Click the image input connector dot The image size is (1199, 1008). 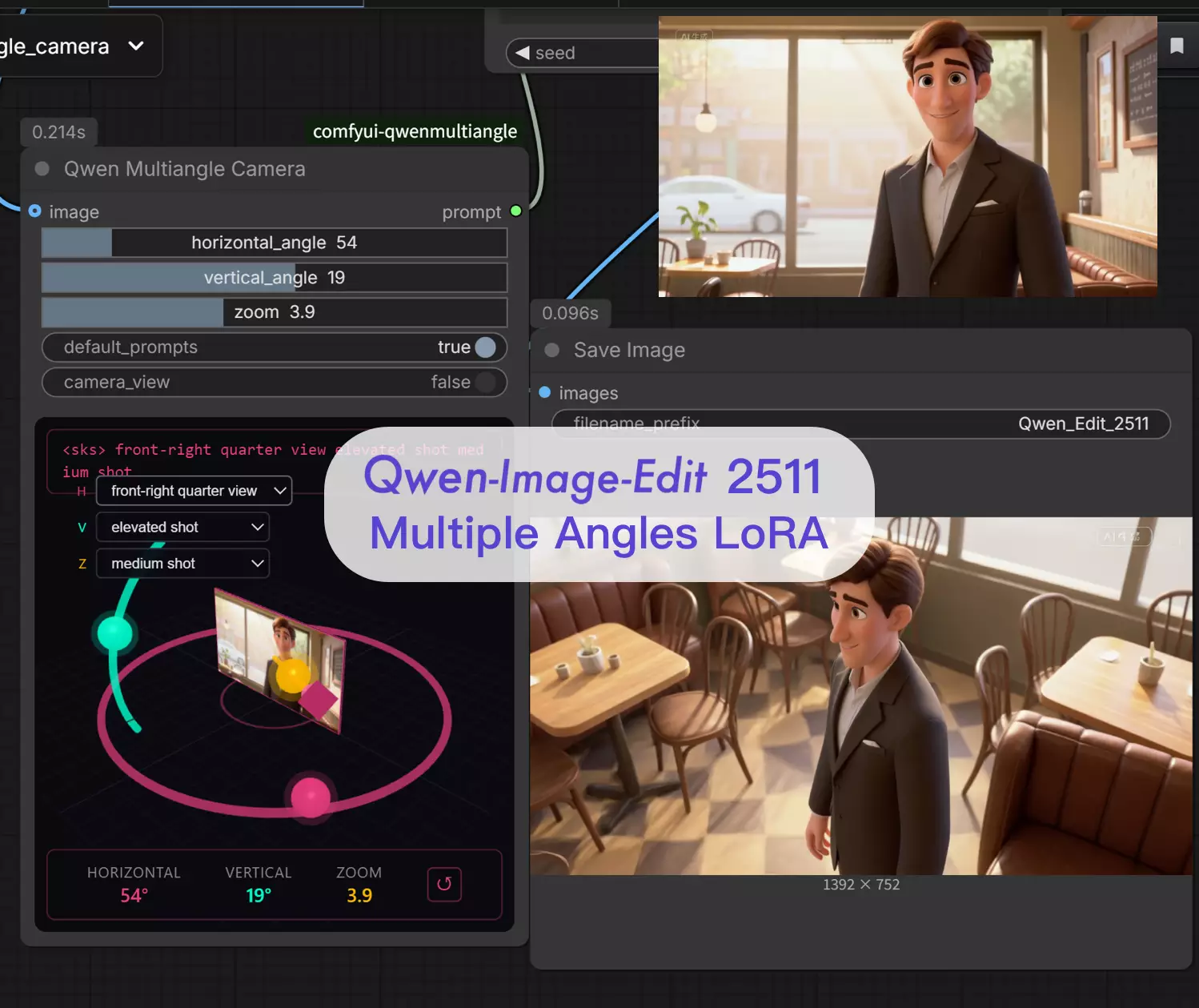[x=35, y=211]
